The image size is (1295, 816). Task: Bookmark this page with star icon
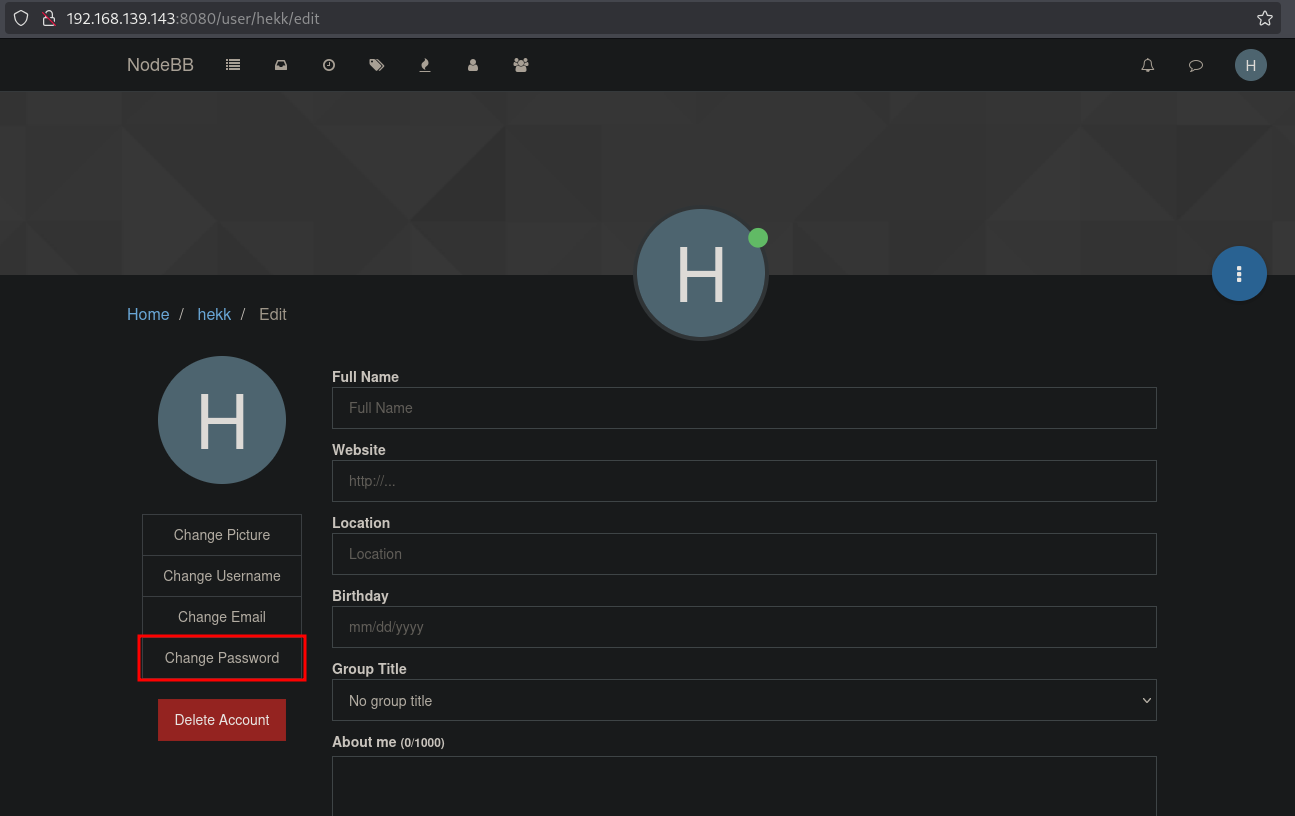click(x=1265, y=18)
